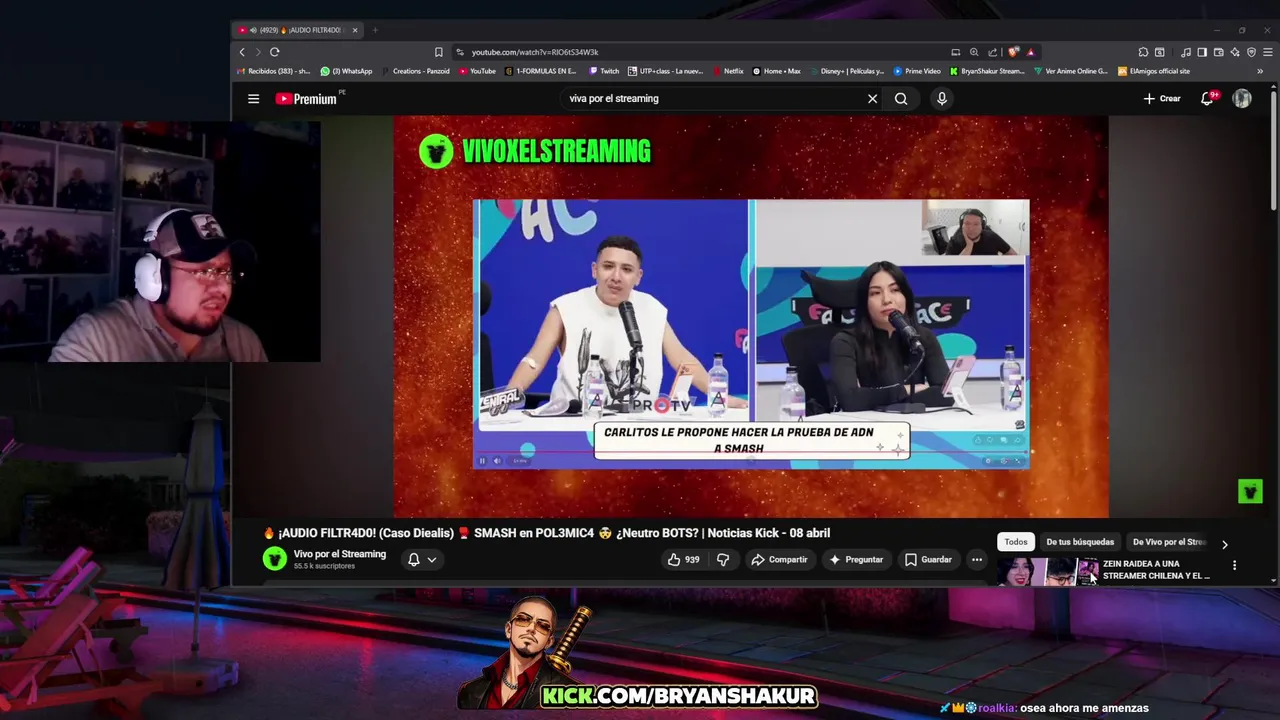
Task: Click the share page icon in address bar
Action: [x=992, y=52]
